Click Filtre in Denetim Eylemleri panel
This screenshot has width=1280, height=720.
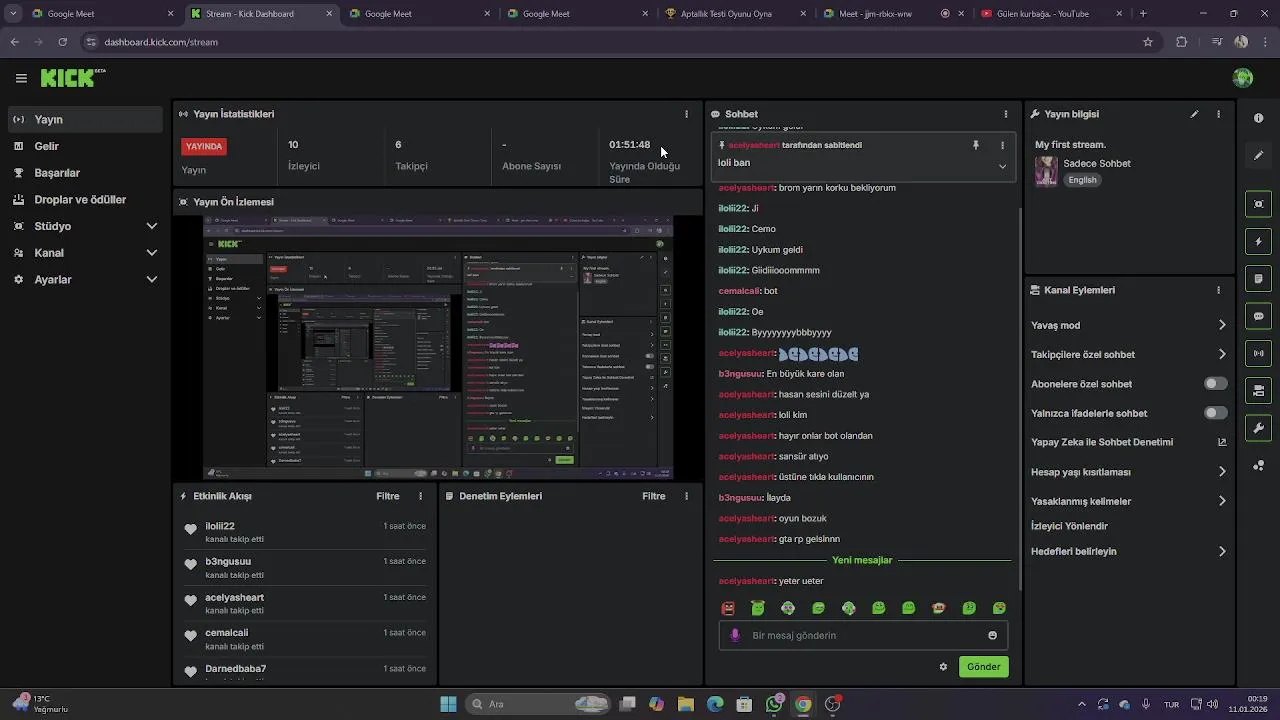point(654,496)
